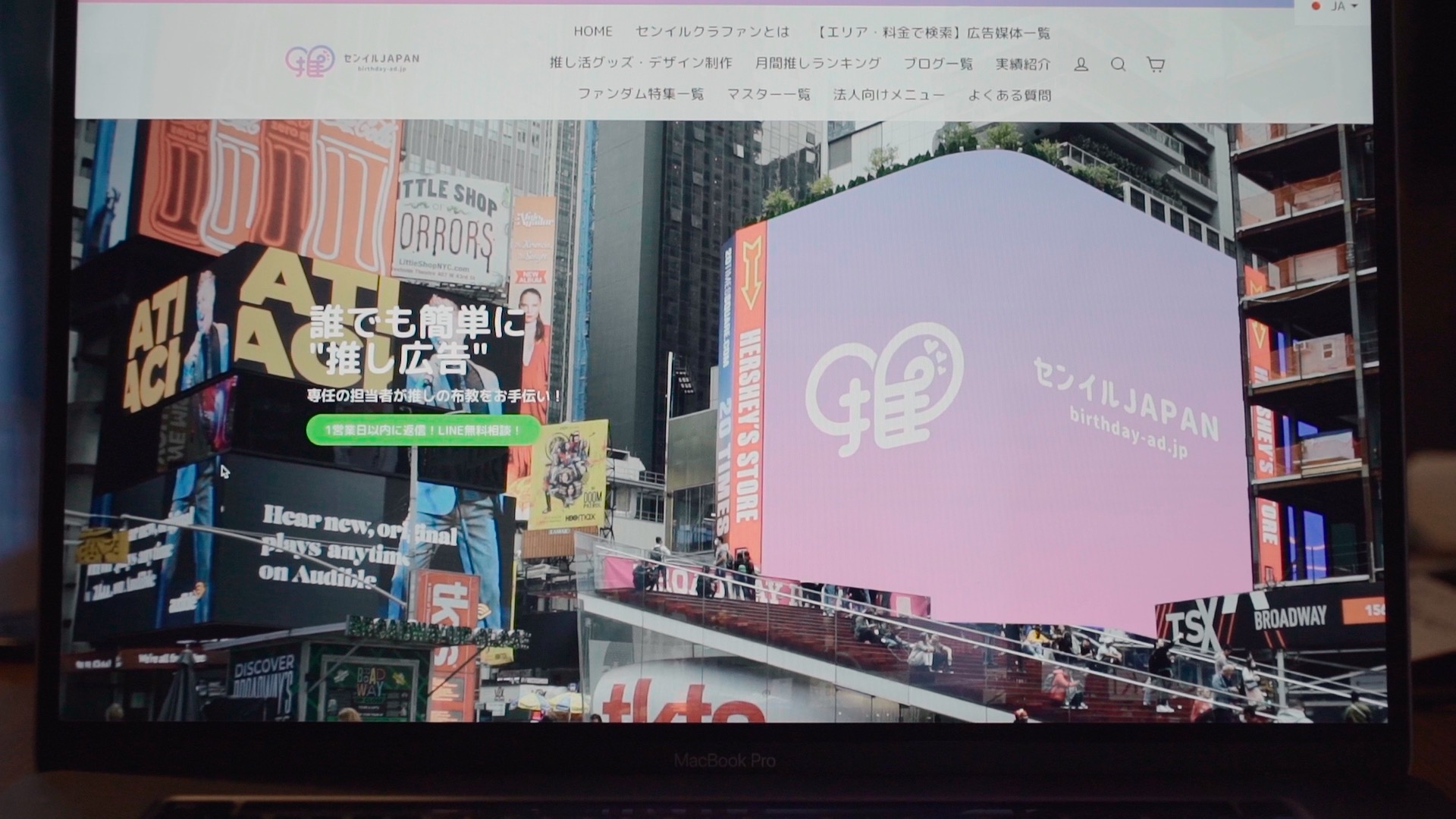This screenshot has width=1456, height=819.
Task: Open マスター一覧 menu link
Action: click(x=768, y=95)
